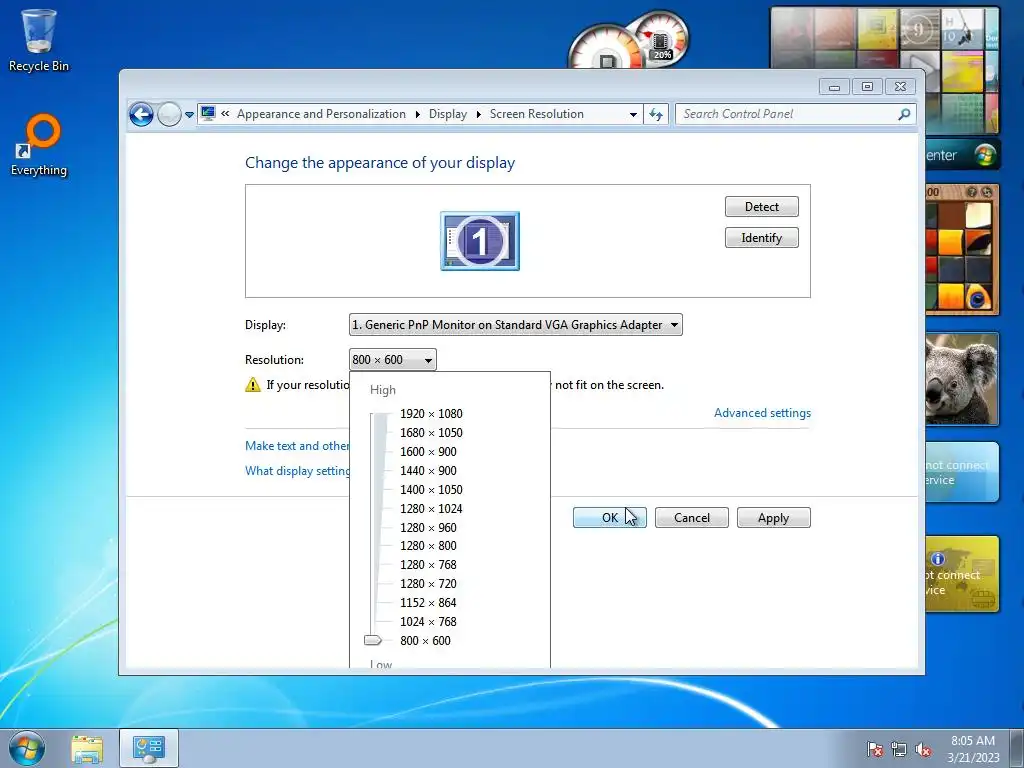Click the Media Center gadget
1024x768 pixels.
961,155
